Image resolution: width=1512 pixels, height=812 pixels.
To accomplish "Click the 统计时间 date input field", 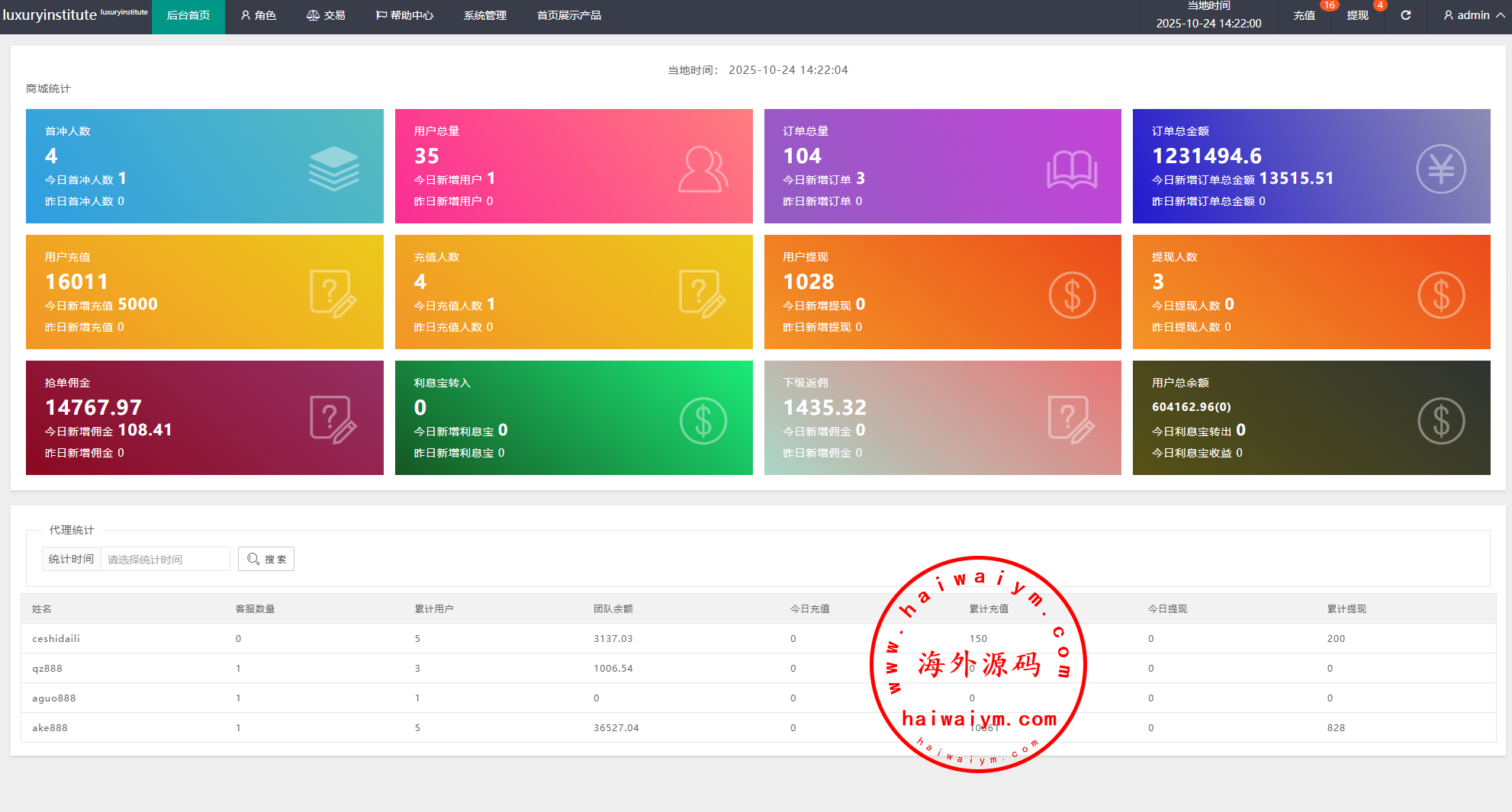I will coord(165,559).
